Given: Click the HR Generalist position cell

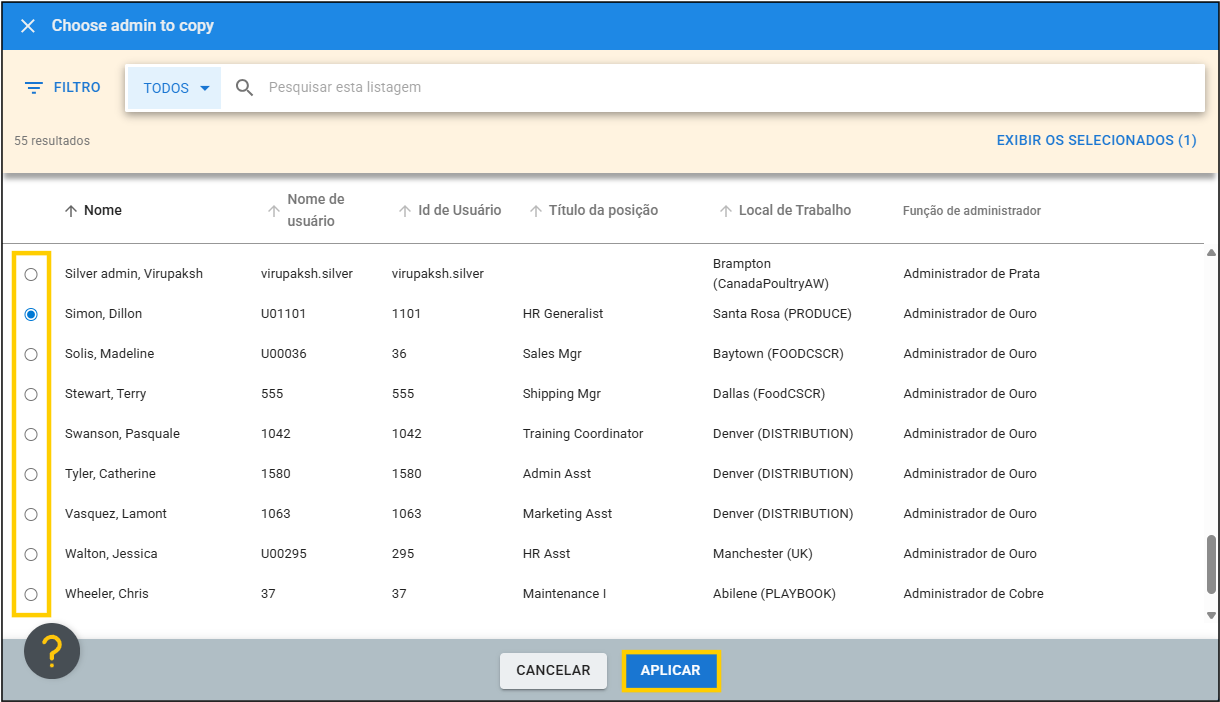Looking at the screenshot, I should click(563, 314).
